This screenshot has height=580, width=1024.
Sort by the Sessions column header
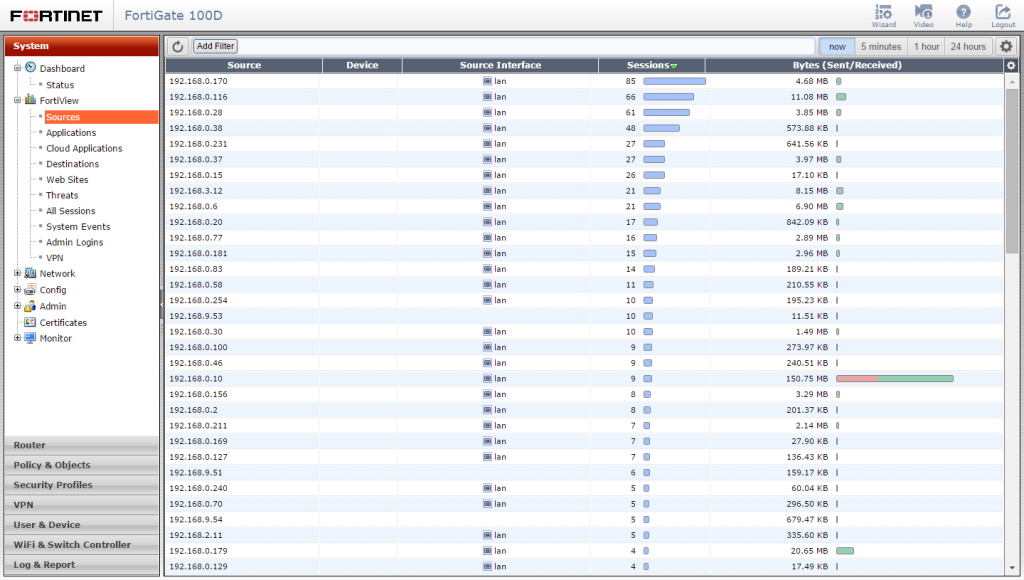tap(651, 65)
